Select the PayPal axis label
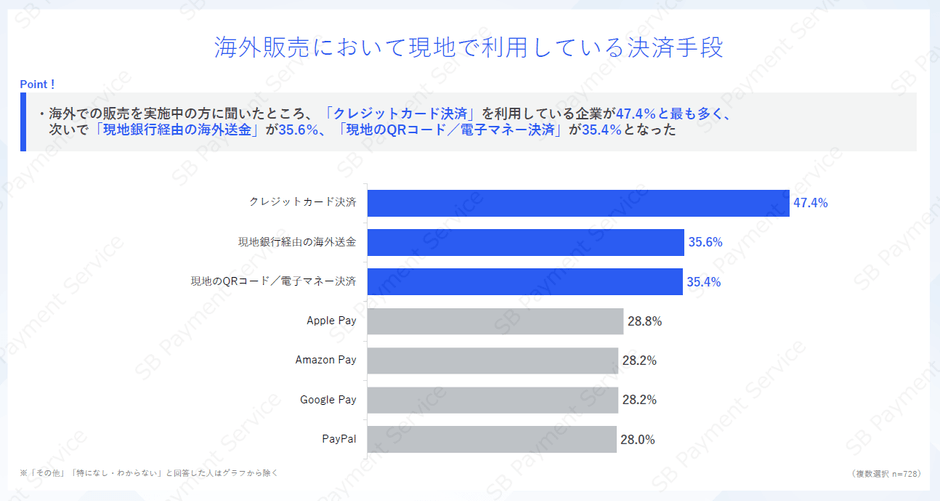This screenshot has height=501, width=940. 339,439
